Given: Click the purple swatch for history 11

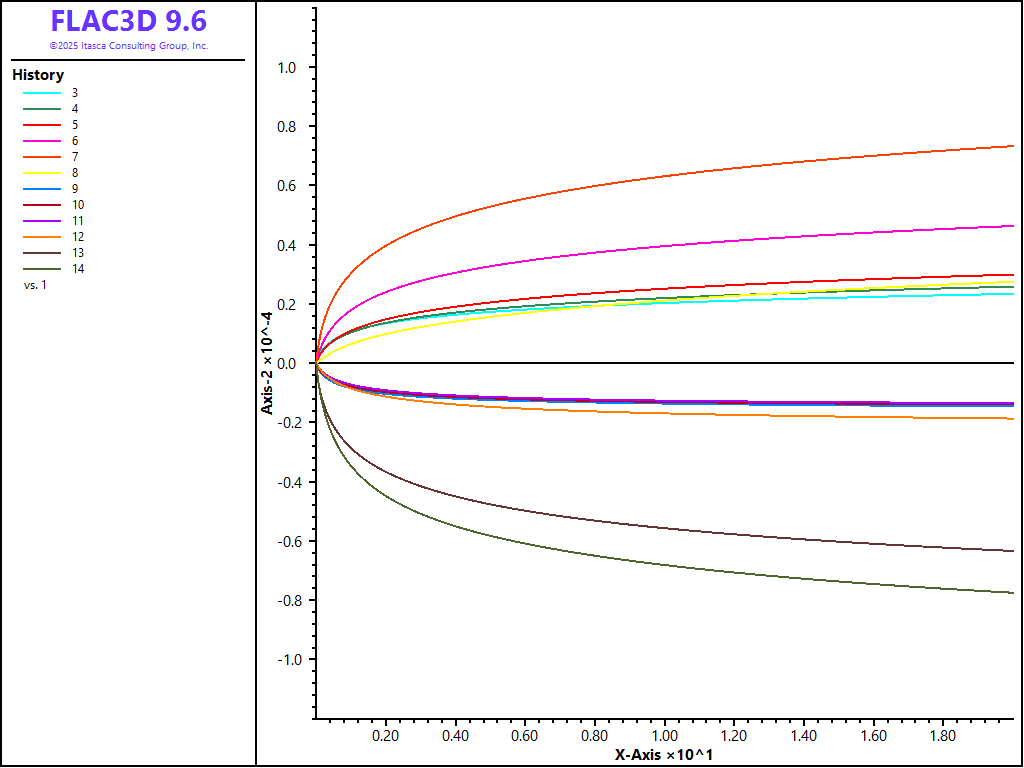Looking at the screenshot, I should coord(43,221).
